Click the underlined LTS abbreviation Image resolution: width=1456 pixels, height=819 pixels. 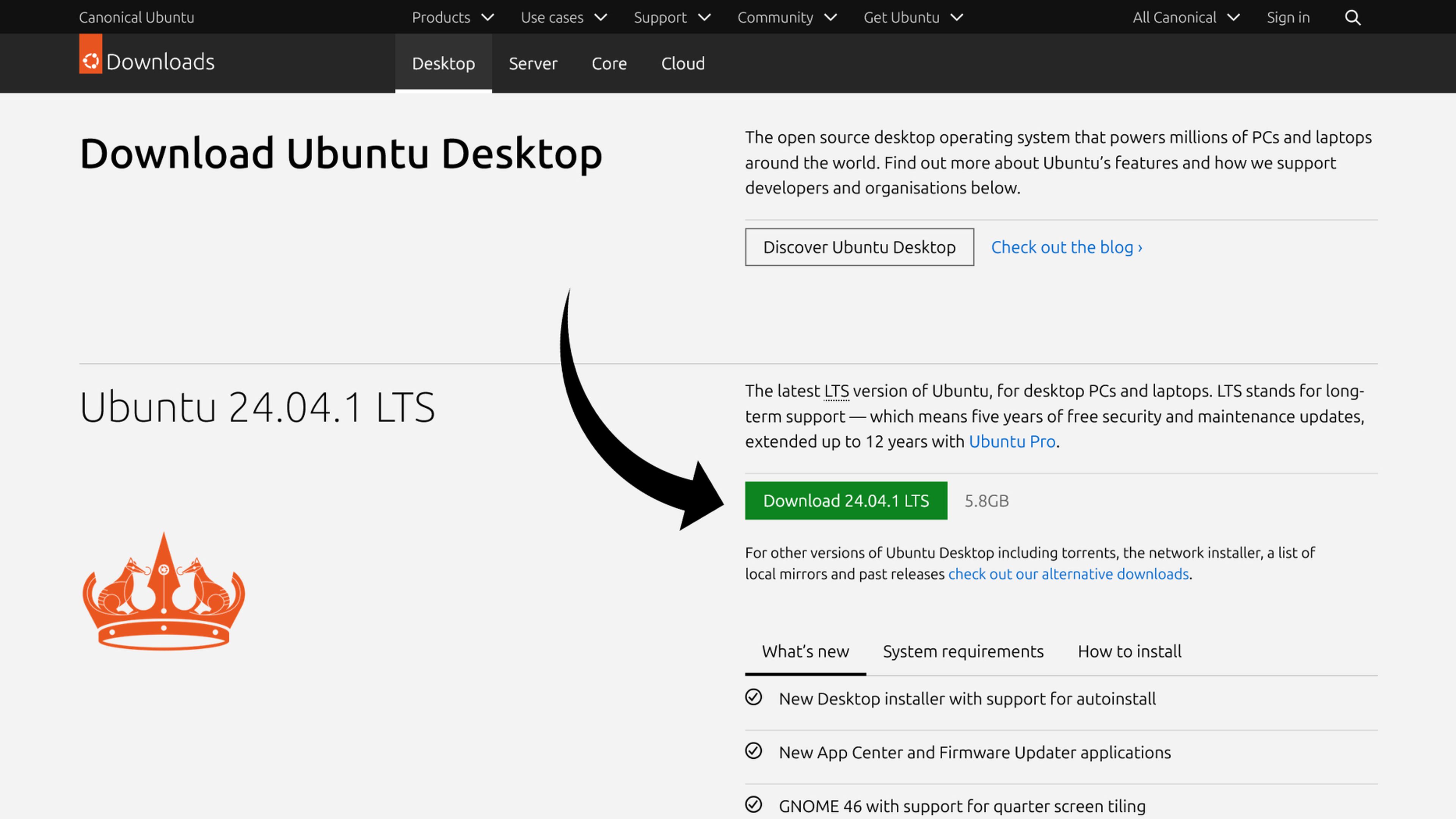click(x=836, y=391)
